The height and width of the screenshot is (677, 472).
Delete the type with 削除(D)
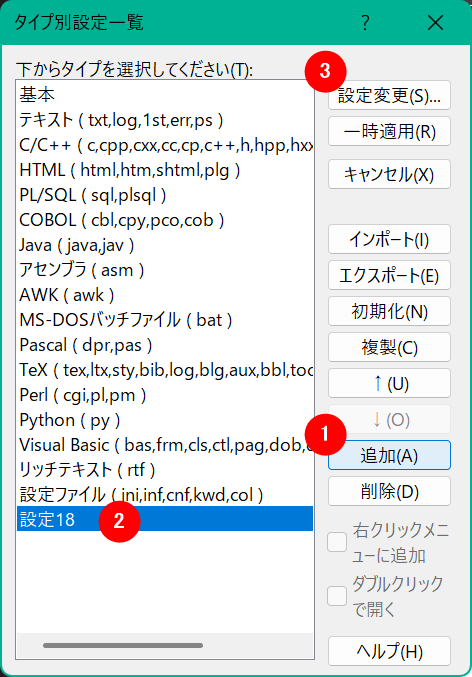389,491
